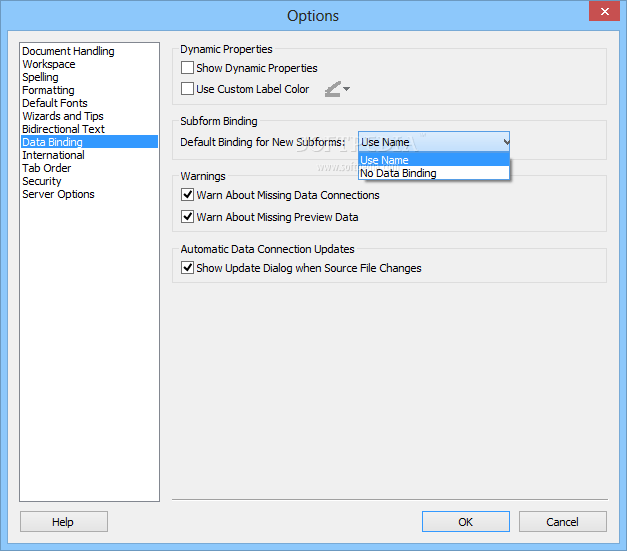Viewport: 627px width, 551px height.
Task: Uncheck Warn About Missing Preview Data
Action: [x=187, y=217]
